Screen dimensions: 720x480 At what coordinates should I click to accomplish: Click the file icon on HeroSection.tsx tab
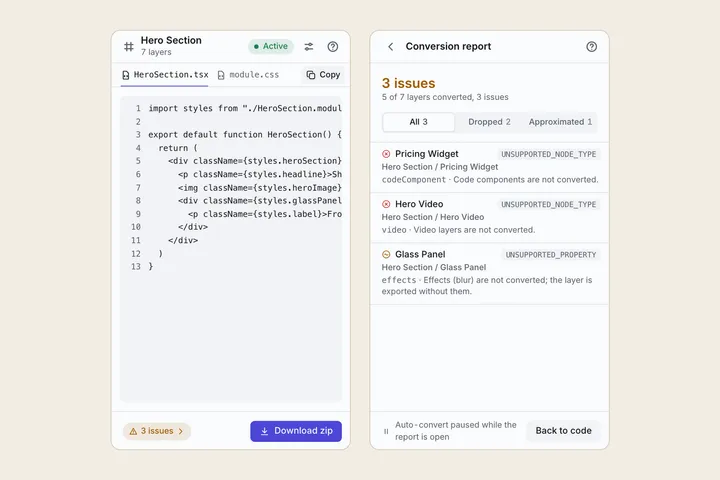126,75
